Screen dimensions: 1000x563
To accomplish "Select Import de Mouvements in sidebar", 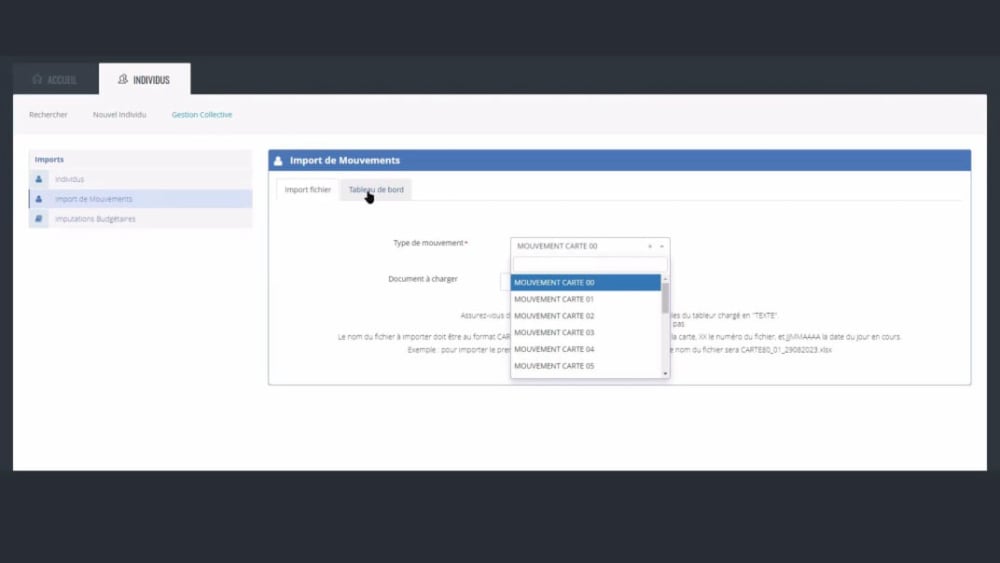I will pyautogui.click(x=141, y=199).
